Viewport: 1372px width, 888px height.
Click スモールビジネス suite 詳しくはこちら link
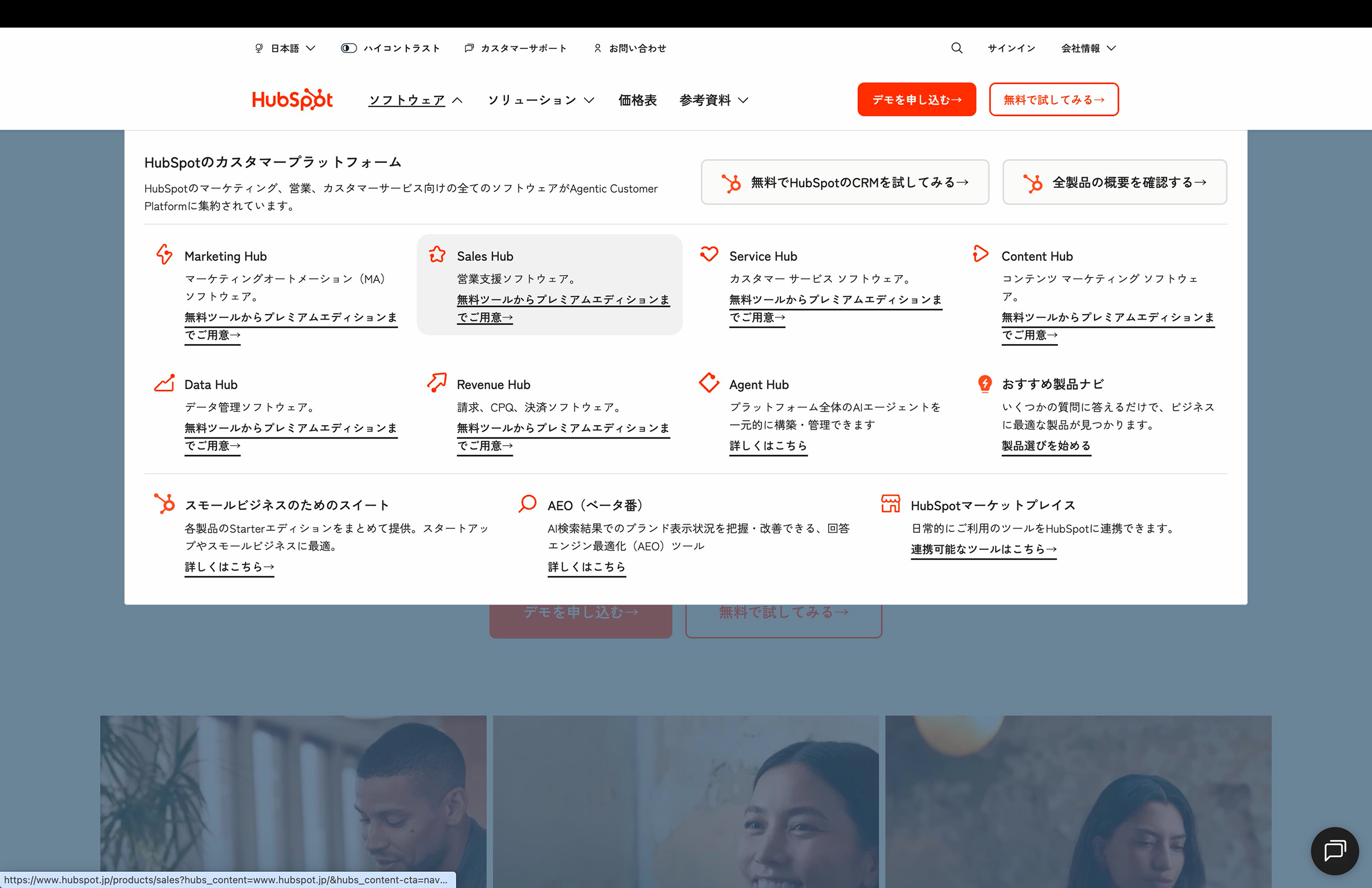[229, 567]
